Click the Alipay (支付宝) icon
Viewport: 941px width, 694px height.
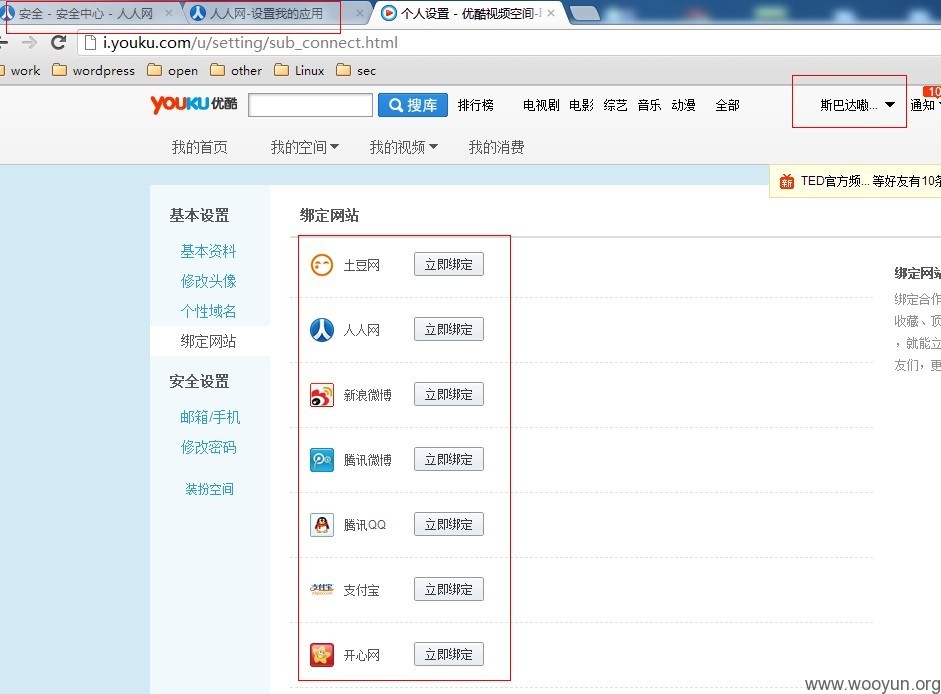point(322,590)
